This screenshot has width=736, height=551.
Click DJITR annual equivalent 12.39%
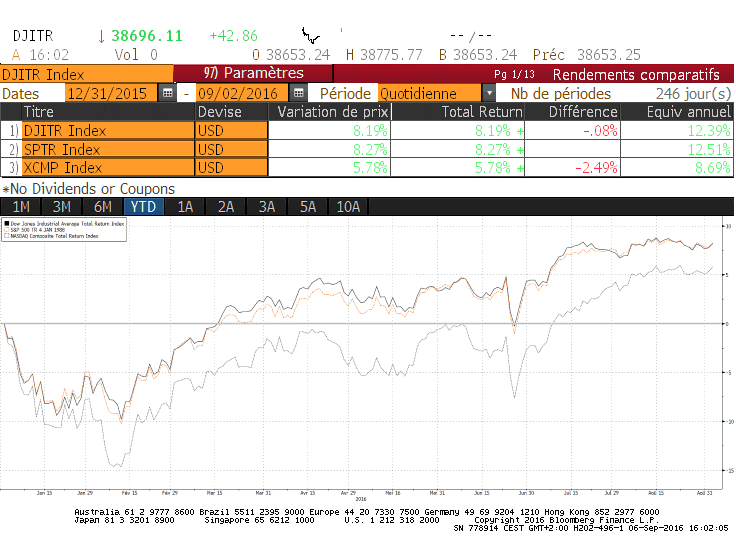[709, 130]
